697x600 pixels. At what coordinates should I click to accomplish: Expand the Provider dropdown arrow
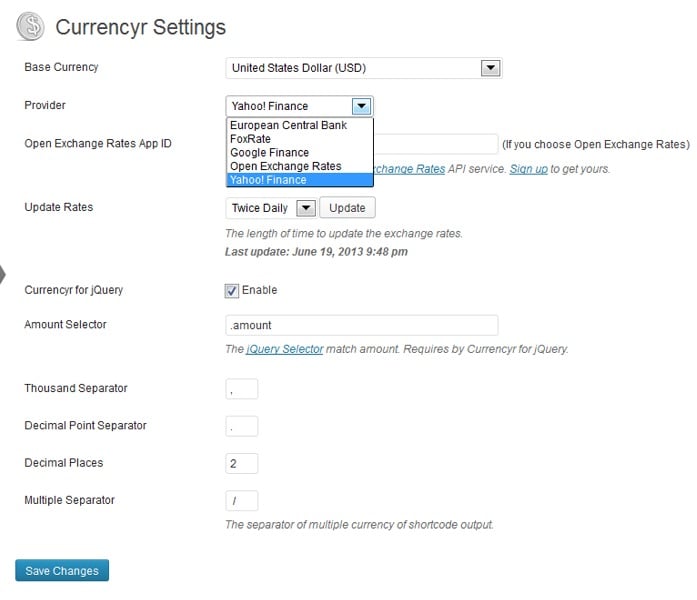tap(361, 106)
